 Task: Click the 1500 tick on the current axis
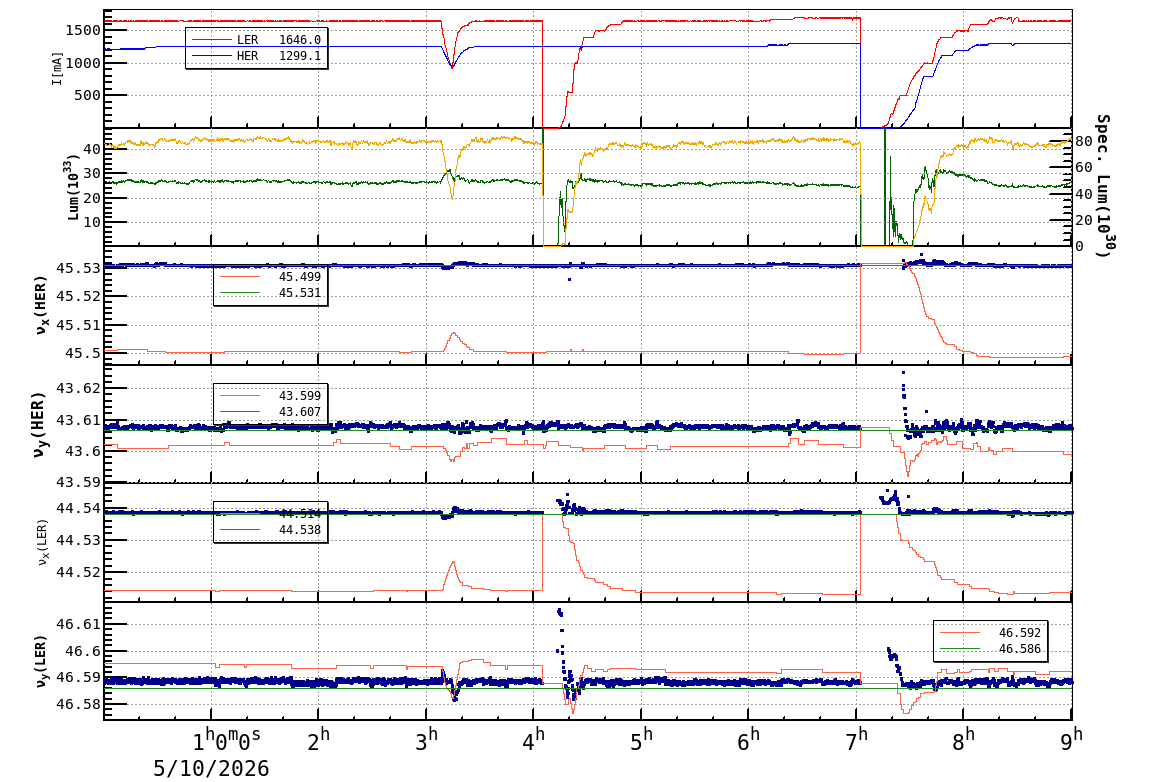pos(82,30)
